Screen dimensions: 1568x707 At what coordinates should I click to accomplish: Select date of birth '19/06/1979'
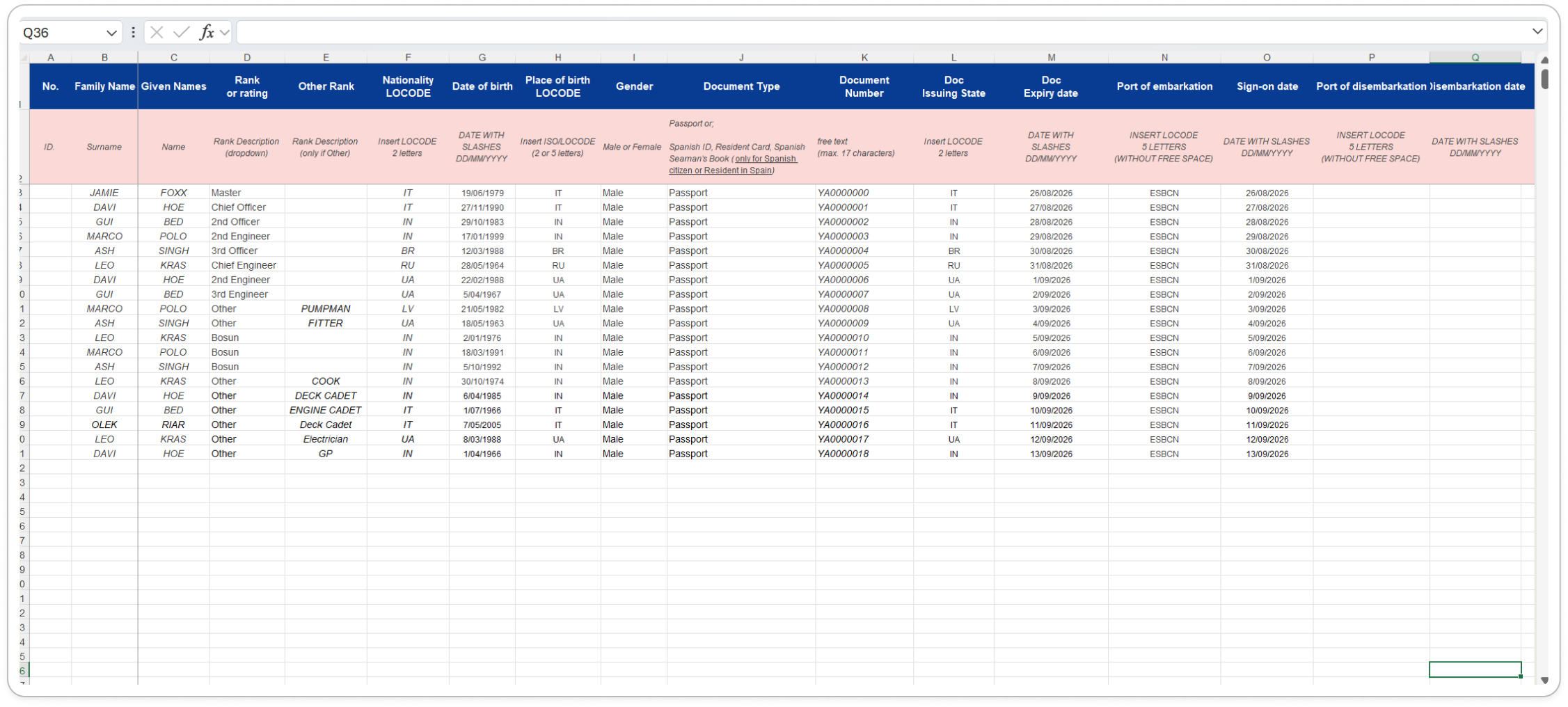click(x=482, y=193)
